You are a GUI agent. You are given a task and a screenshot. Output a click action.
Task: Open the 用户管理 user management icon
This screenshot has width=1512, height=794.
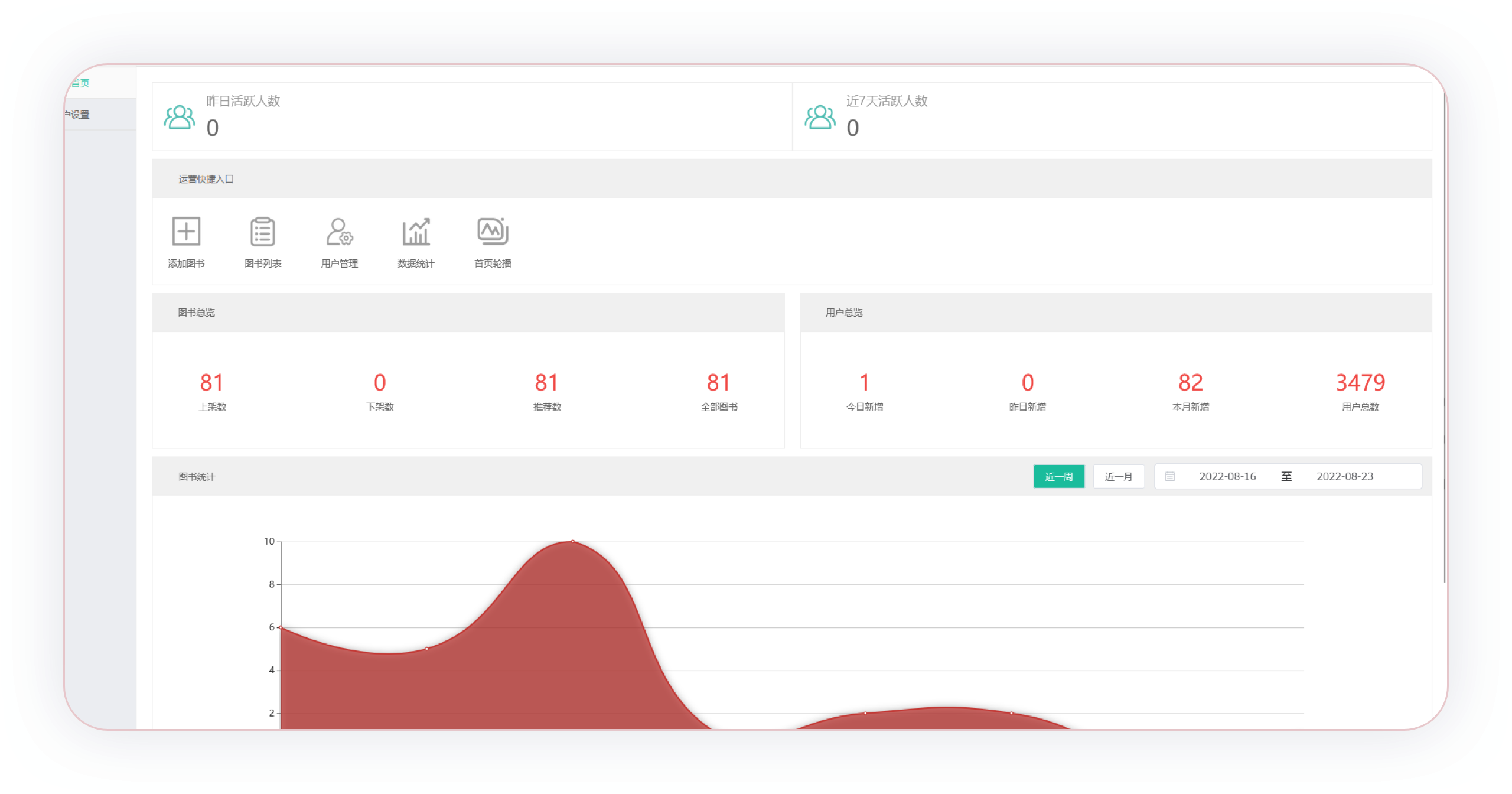[340, 231]
